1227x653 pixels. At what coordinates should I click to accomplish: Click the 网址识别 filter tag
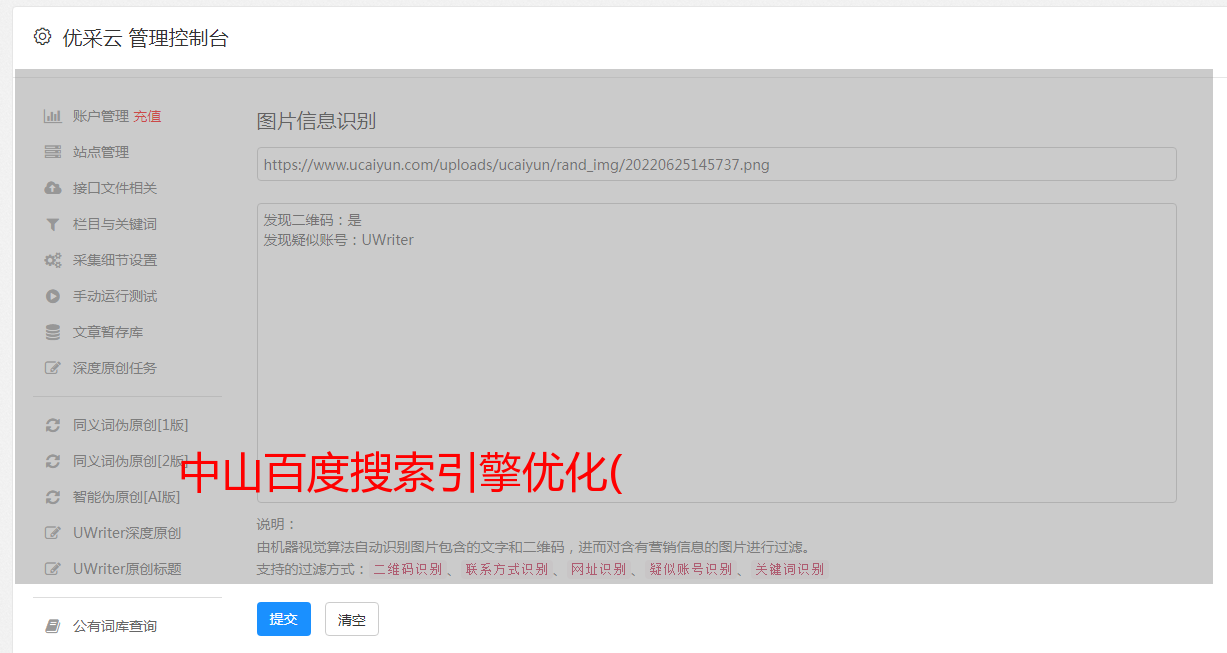599,569
